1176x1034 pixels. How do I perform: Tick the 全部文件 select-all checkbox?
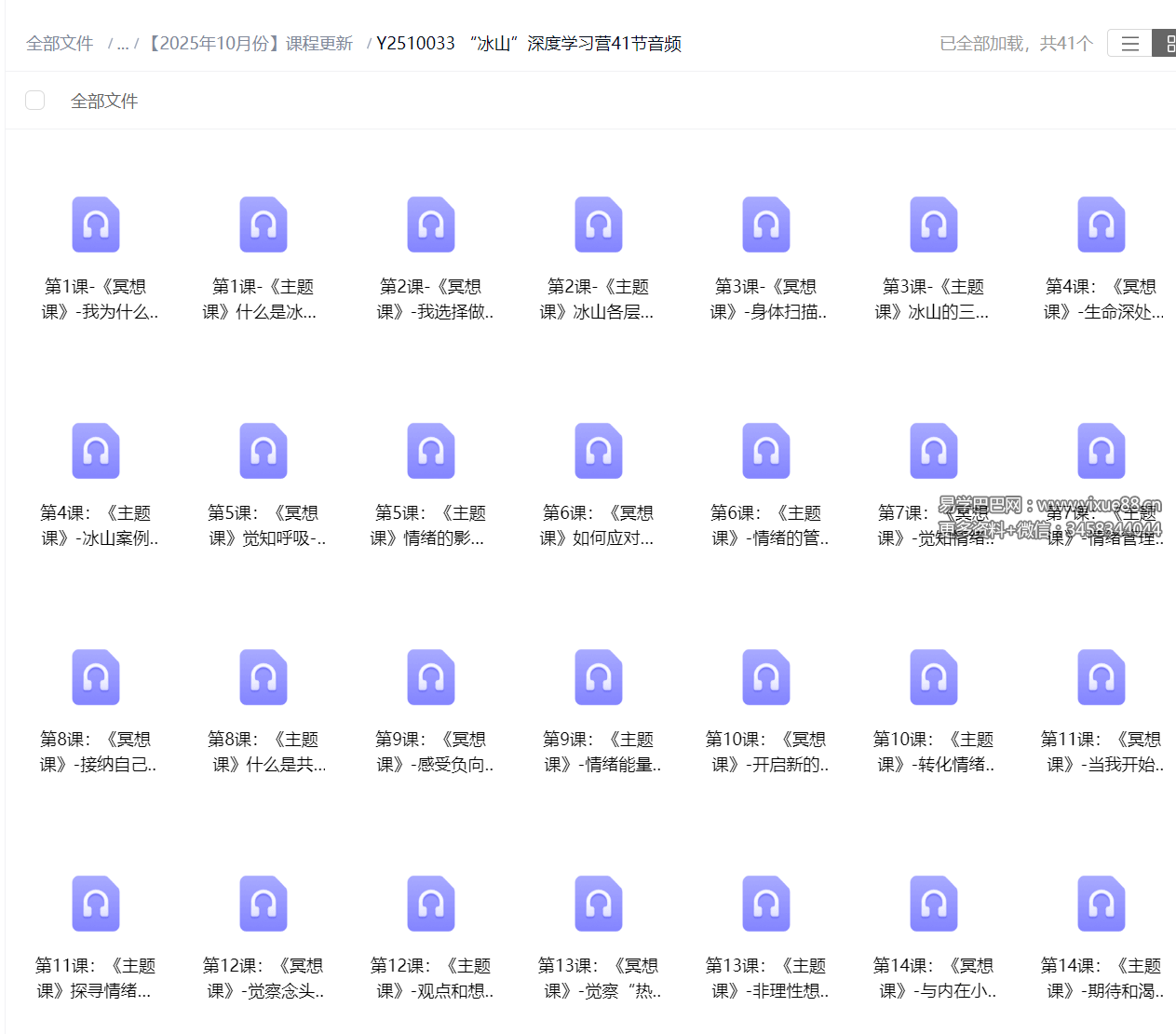pos(35,101)
